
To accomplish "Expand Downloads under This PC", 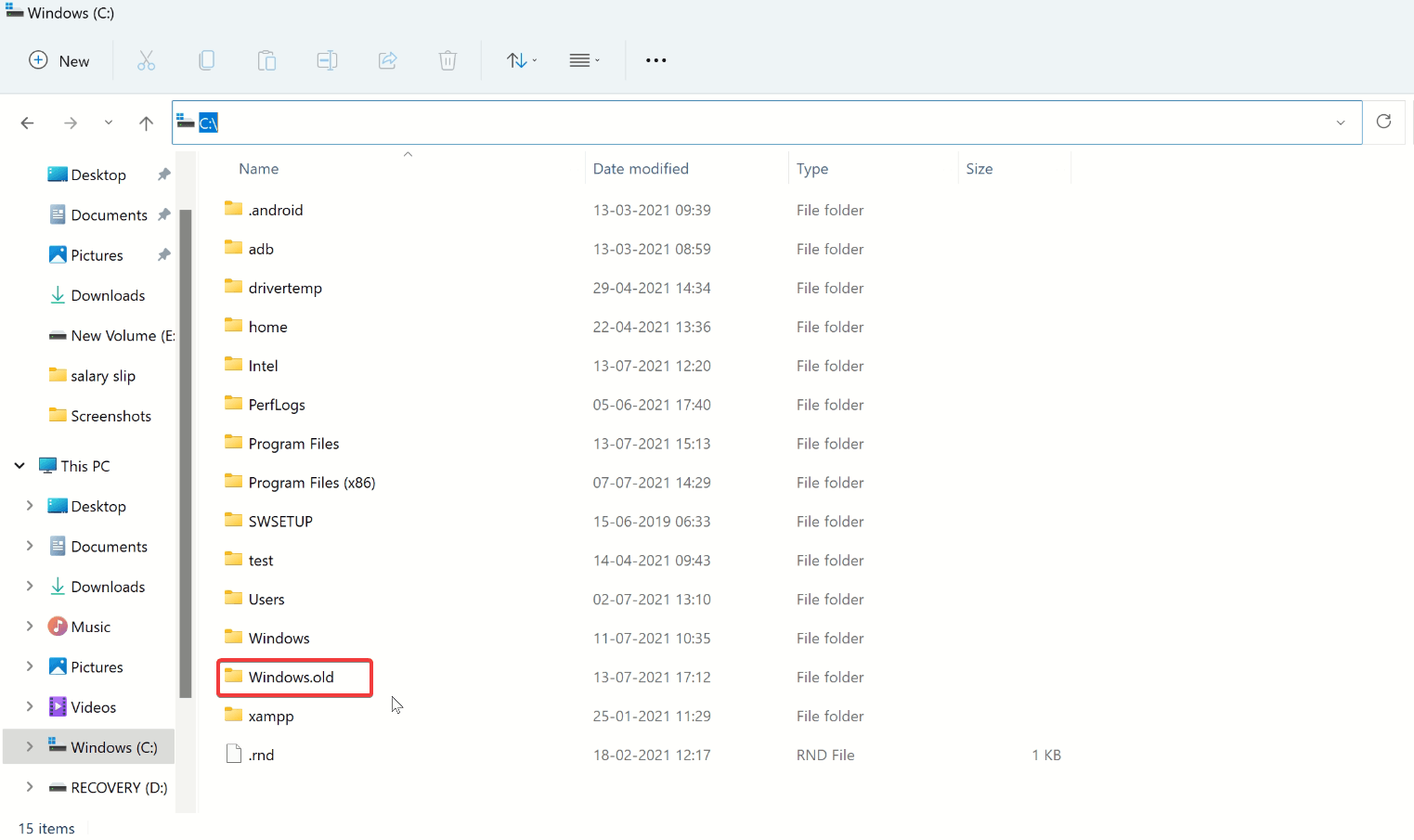I will coord(30,586).
